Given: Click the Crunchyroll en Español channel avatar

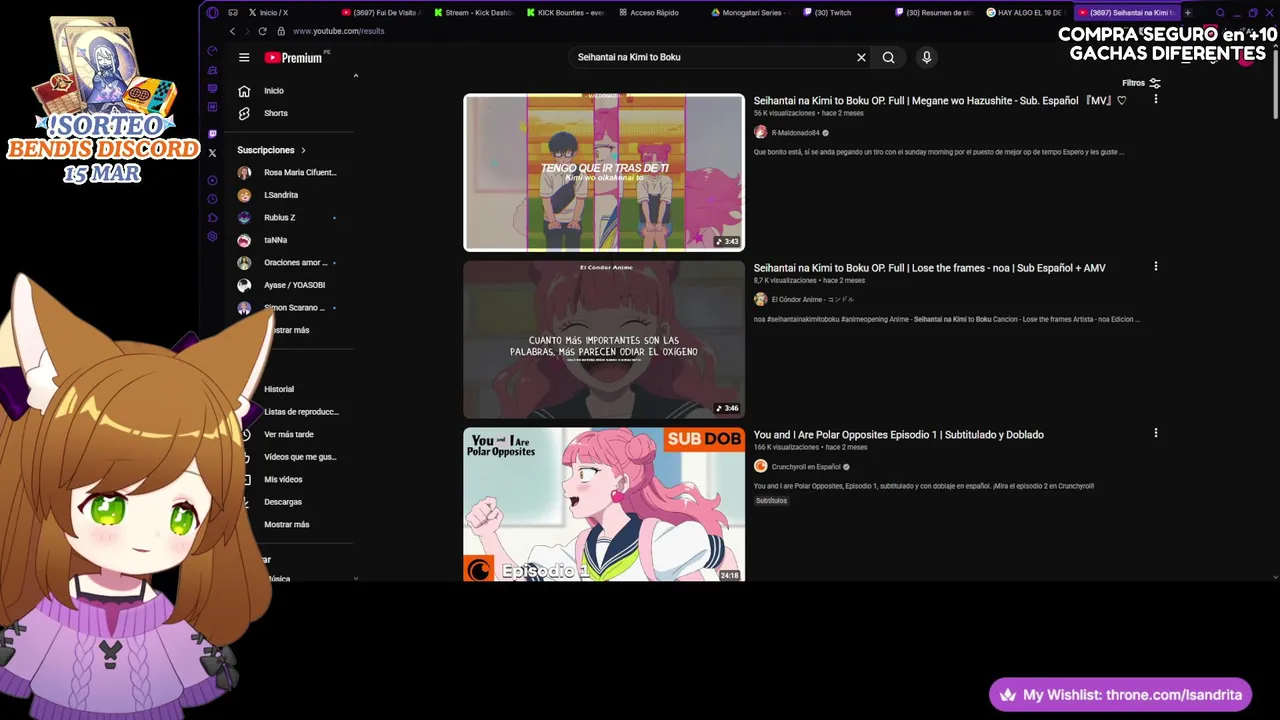Looking at the screenshot, I should click(x=760, y=466).
